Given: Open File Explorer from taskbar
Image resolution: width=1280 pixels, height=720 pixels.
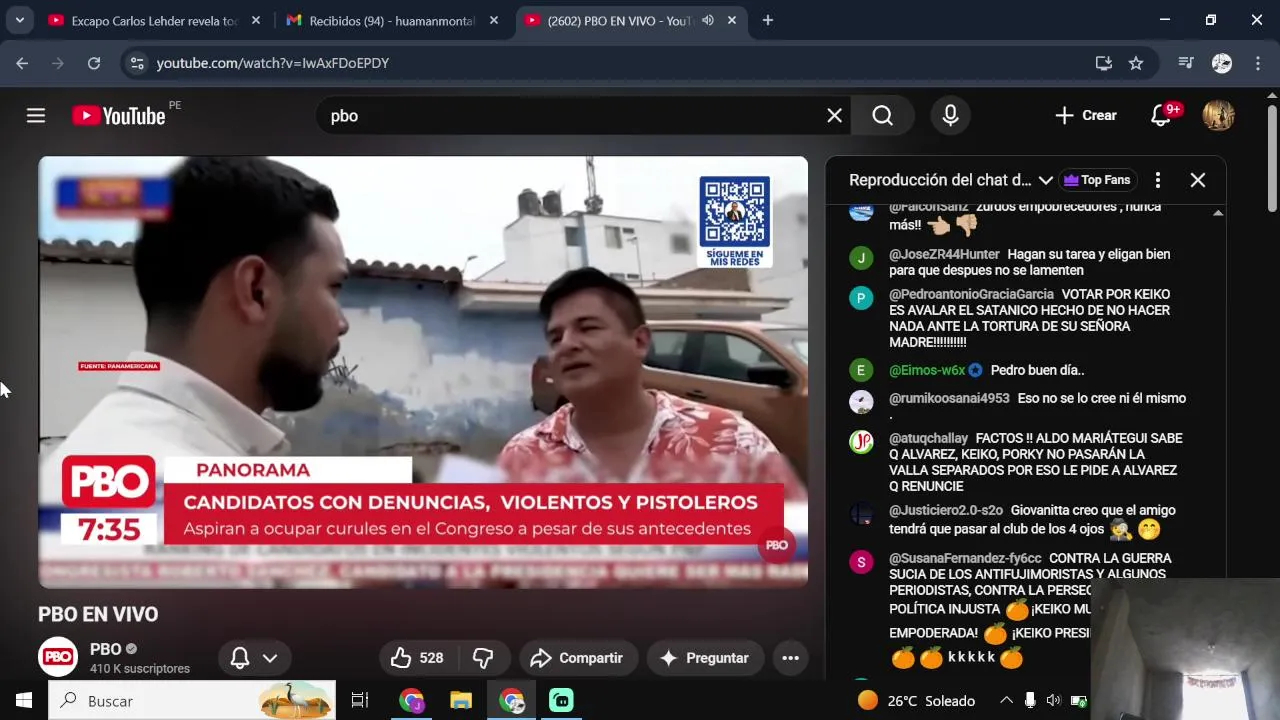Looking at the screenshot, I should tap(460, 701).
